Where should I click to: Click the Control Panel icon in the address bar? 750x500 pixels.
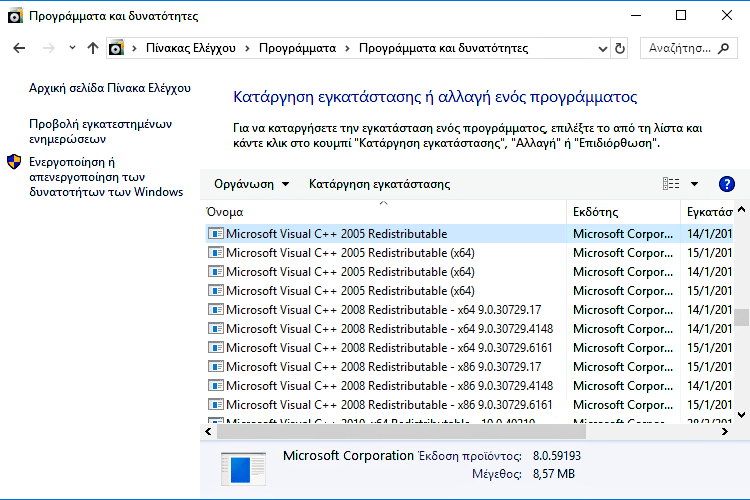116,48
